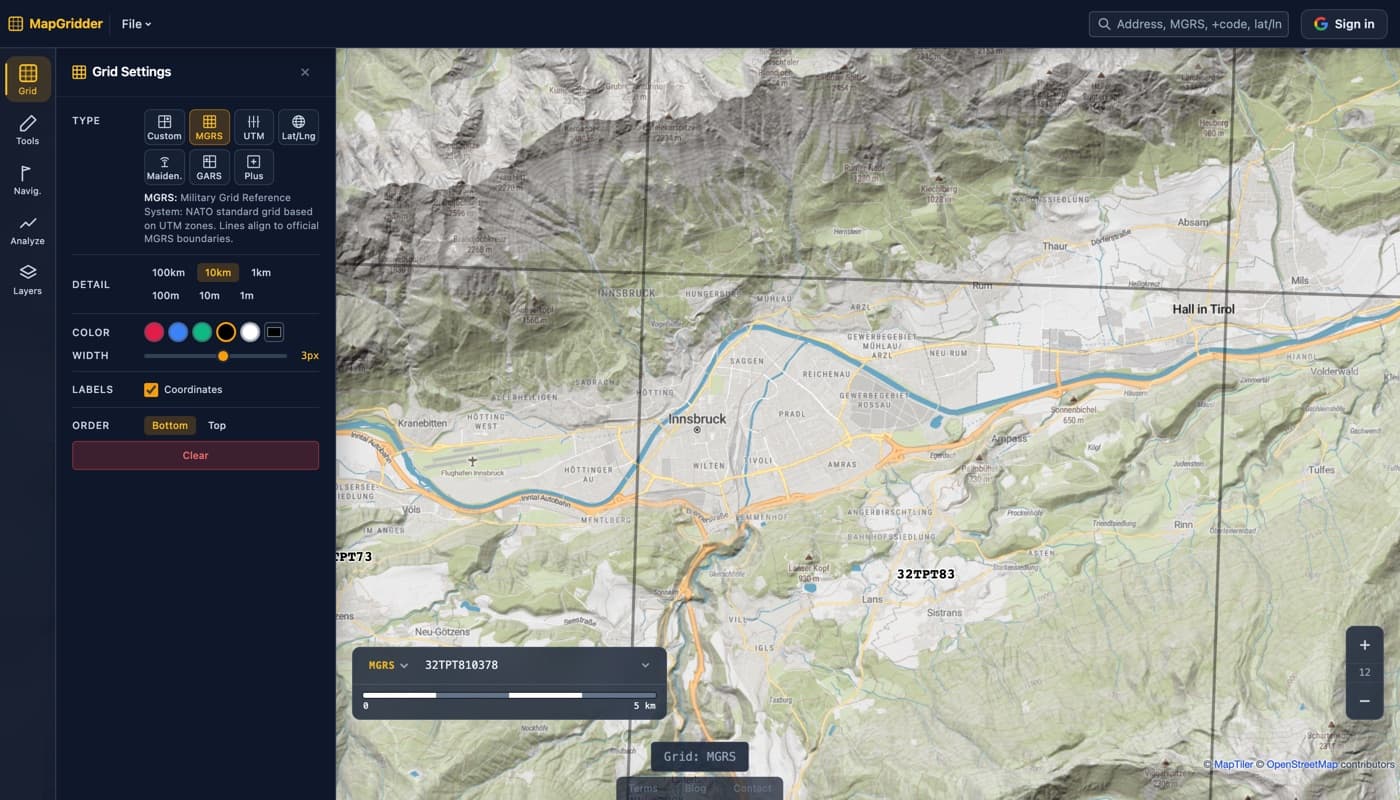Open the Analyze panel in the sidebar
The height and width of the screenshot is (800, 1400).
coord(28,229)
